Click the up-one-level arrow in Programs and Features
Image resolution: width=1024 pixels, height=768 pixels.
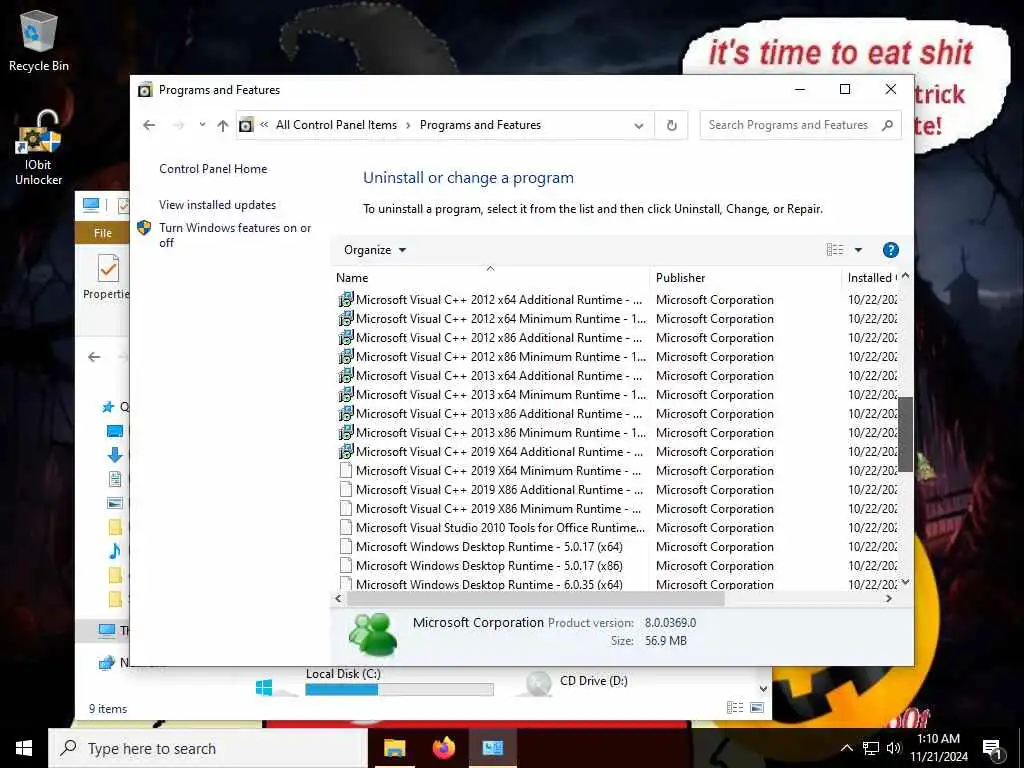[x=223, y=125]
